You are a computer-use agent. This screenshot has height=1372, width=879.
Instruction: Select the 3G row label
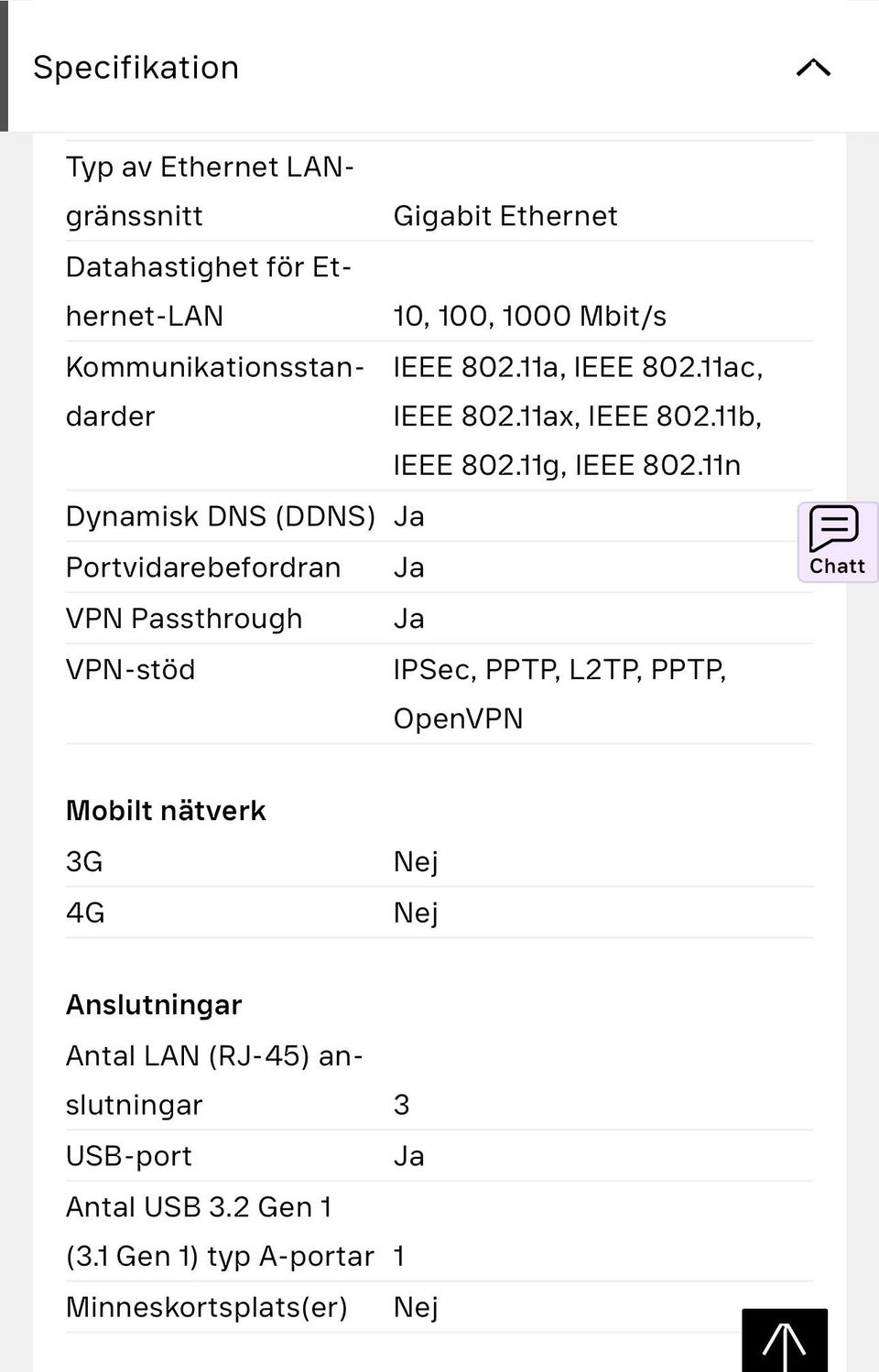point(84,862)
